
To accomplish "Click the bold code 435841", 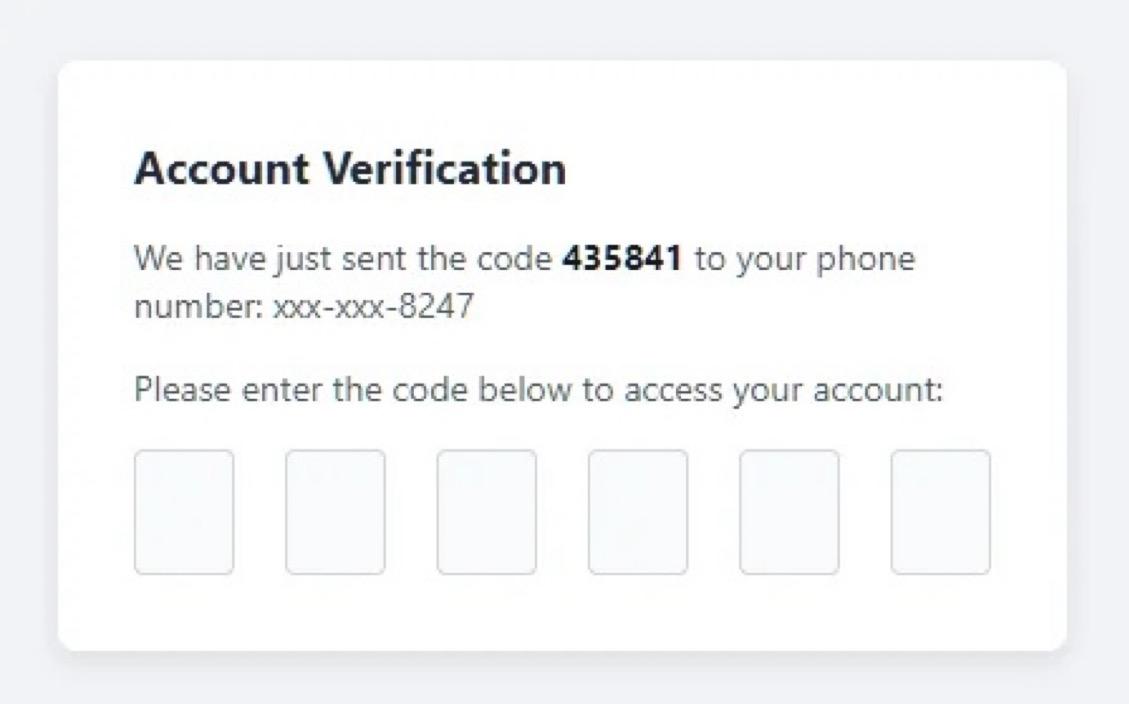I will pyautogui.click(x=622, y=259).
